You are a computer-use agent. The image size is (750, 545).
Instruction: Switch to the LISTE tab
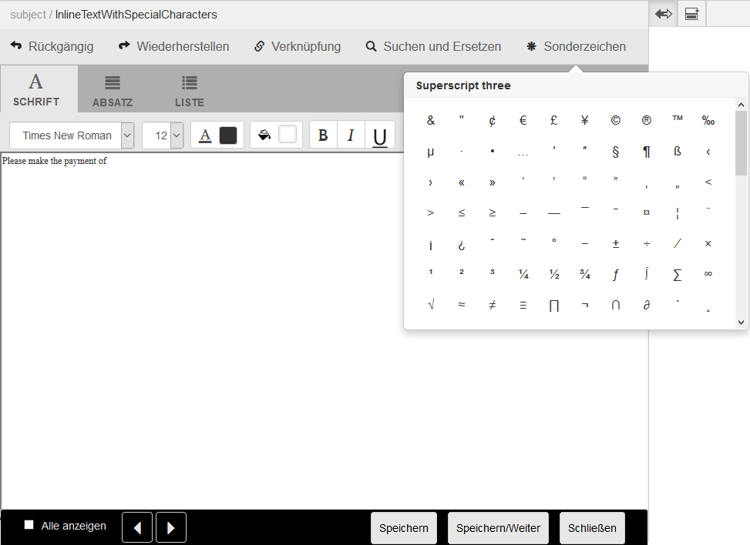point(189,90)
